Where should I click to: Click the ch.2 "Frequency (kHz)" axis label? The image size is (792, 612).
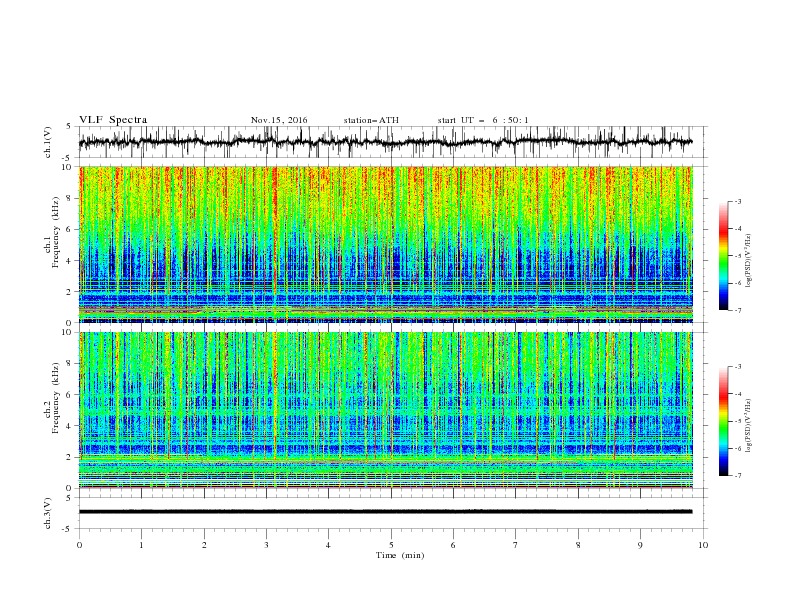click(x=57, y=397)
